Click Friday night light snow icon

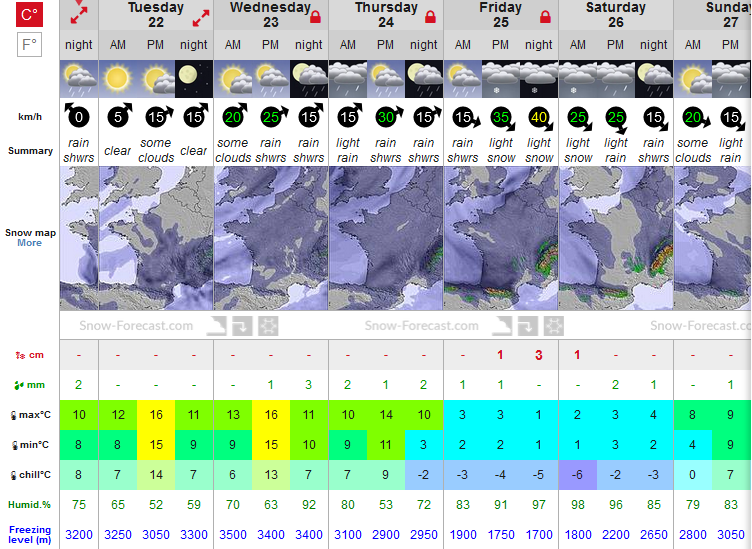(539, 79)
